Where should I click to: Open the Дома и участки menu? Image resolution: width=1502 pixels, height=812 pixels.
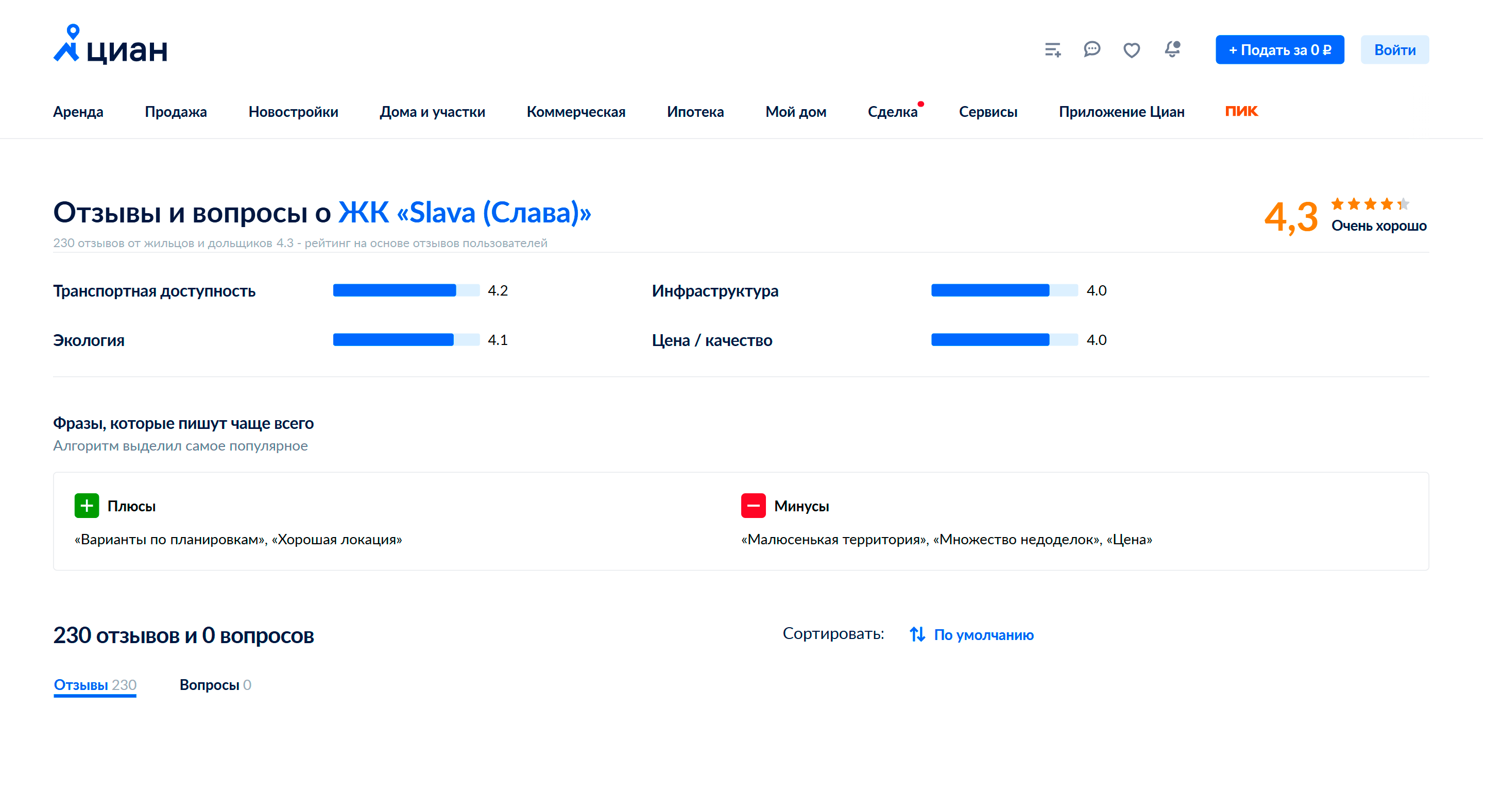click(432, 111)
